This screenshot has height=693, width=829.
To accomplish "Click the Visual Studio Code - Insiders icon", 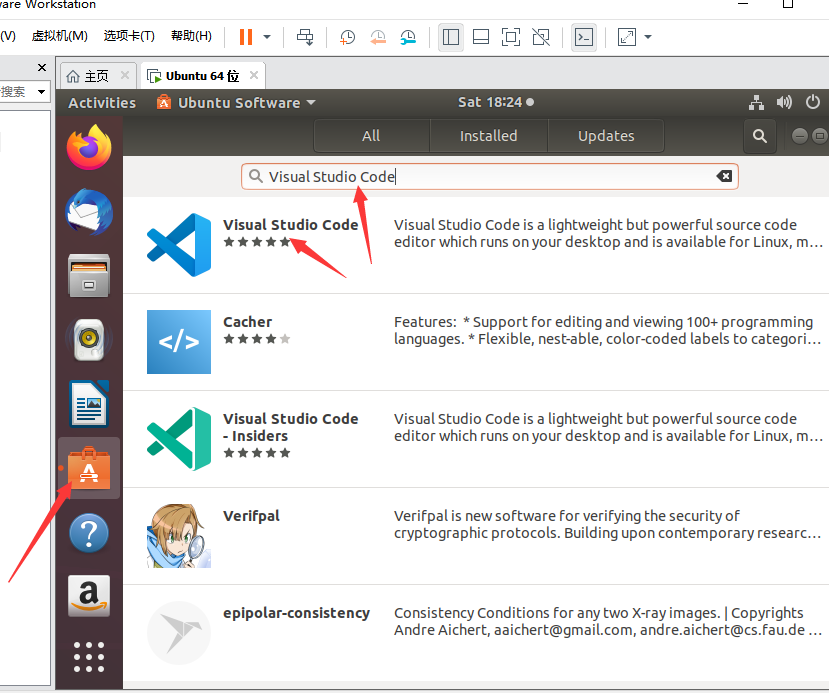I will (x=179, y=439).
